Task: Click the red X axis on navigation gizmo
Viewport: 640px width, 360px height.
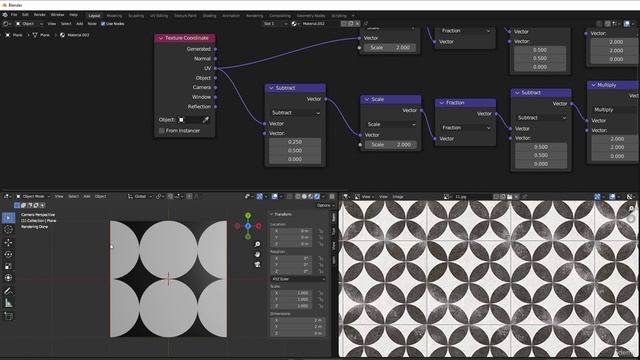Action: tap(258, 226)
